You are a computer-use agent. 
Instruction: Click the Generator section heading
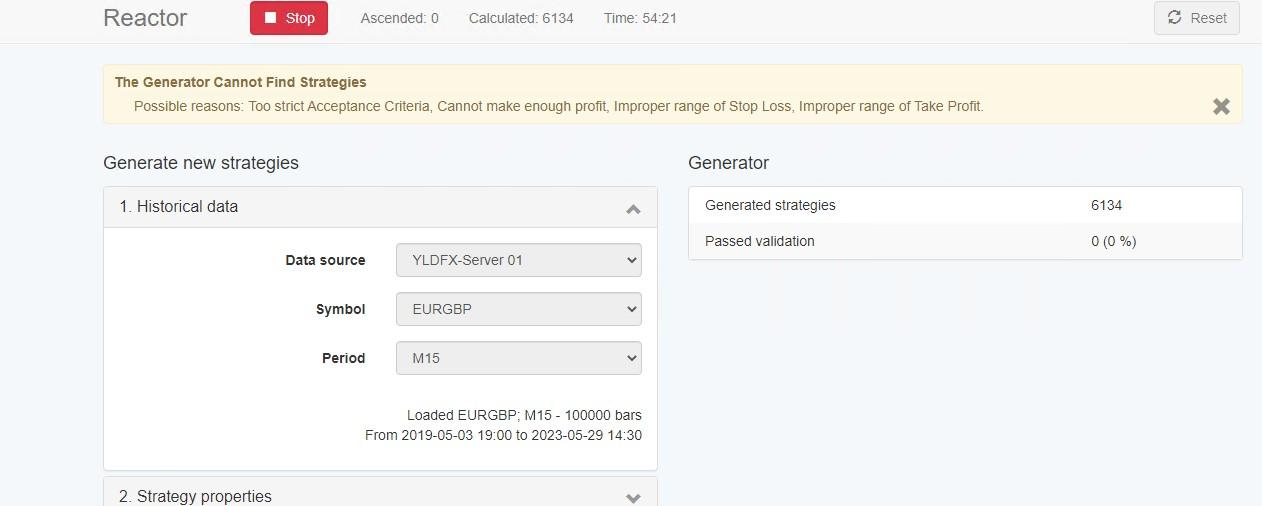(728, 163)
